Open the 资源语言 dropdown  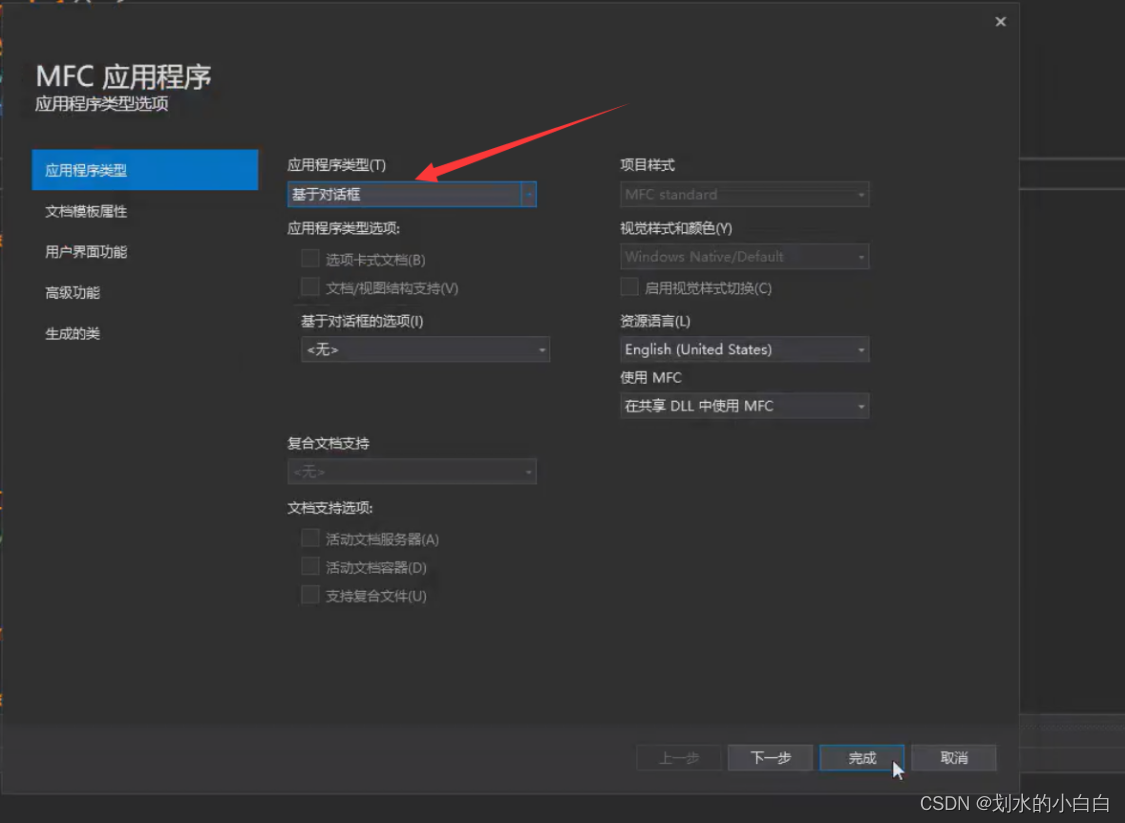point(744,349)
